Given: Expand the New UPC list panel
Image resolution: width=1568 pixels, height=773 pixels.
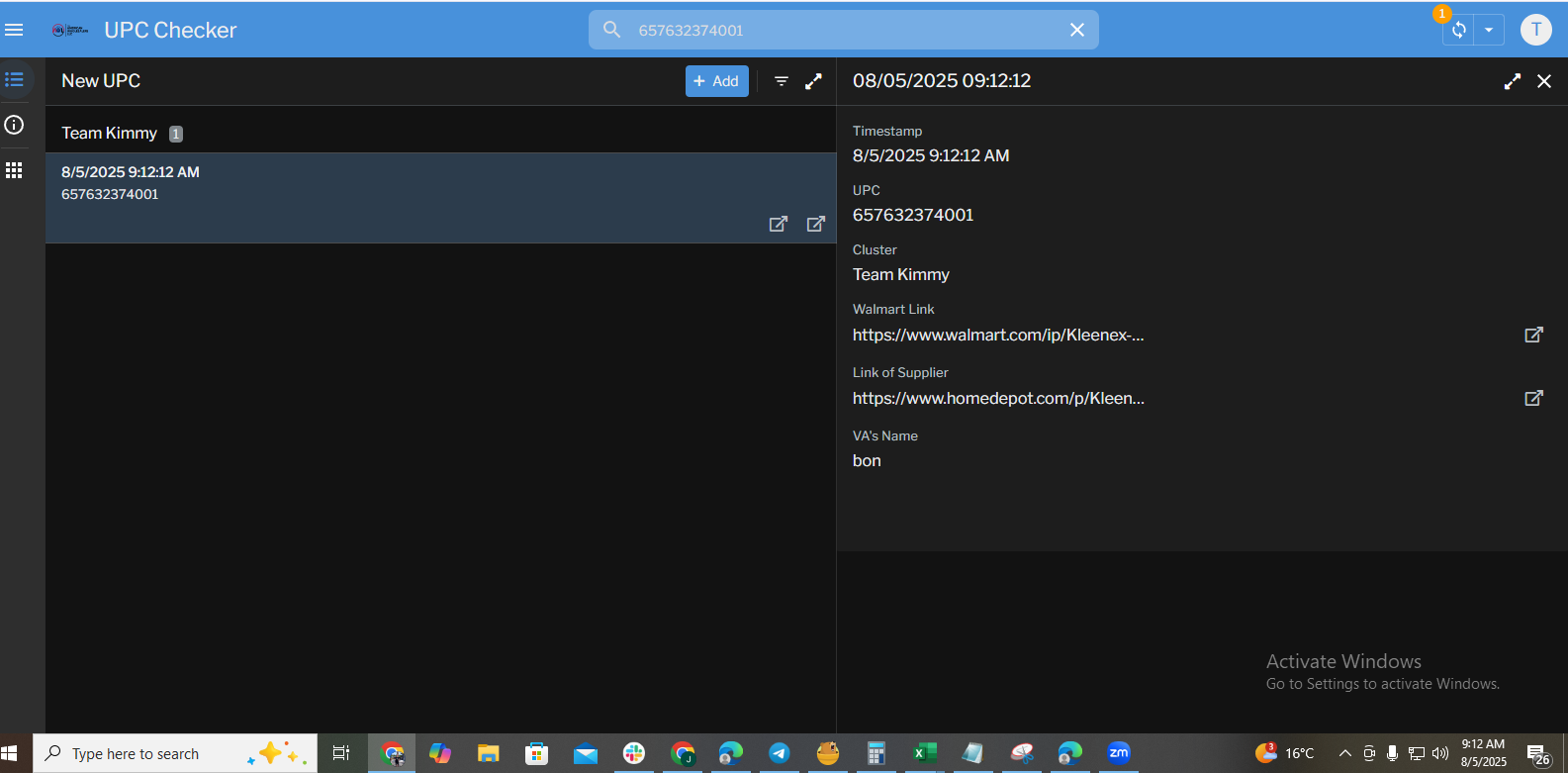Looking at the screenshot, I should [813, 81].
